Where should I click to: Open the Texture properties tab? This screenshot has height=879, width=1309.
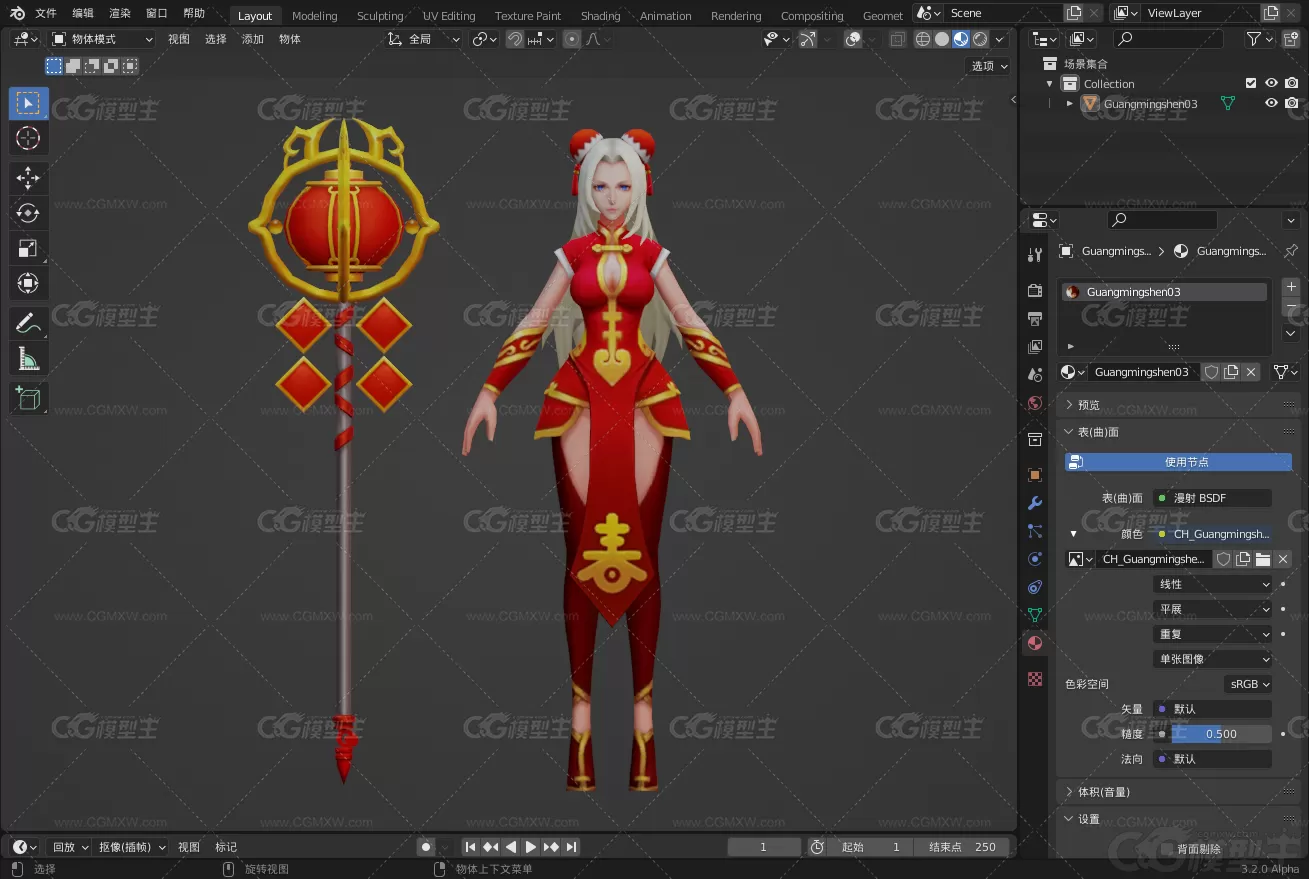click(x=1035, y=679)
